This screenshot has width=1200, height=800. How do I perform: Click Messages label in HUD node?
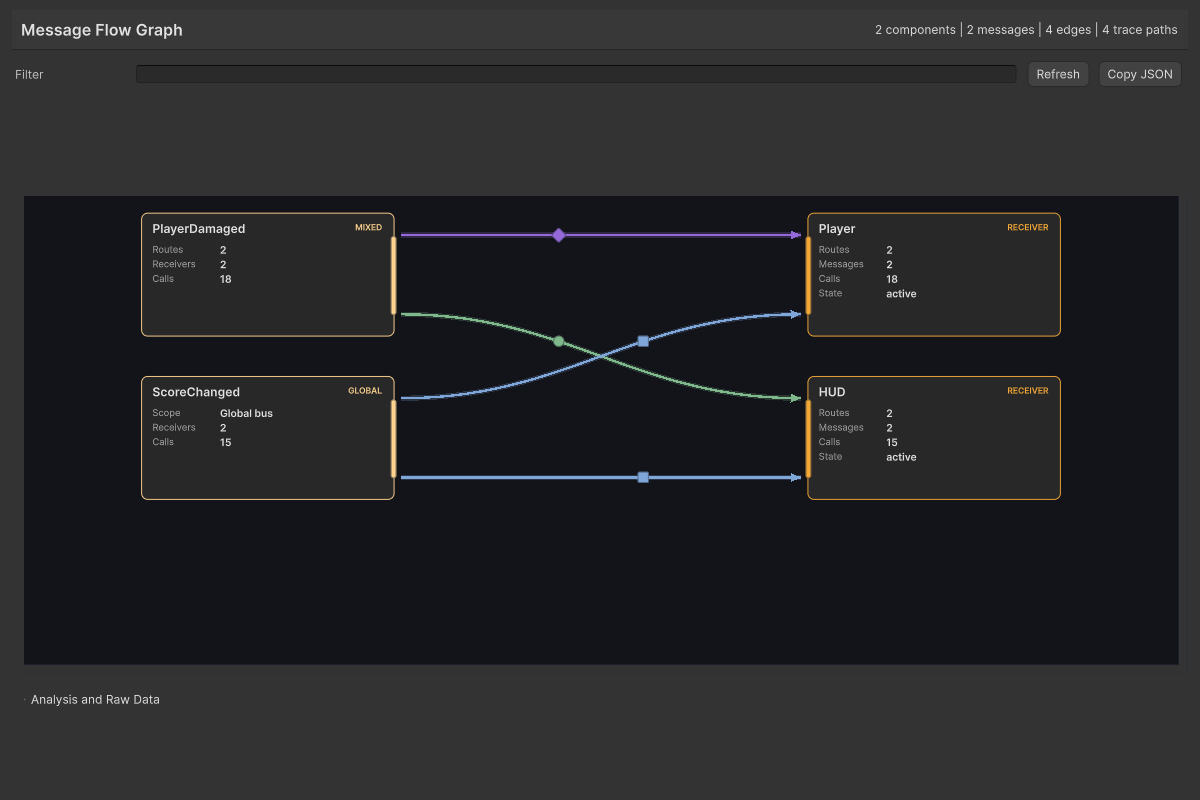tap(841, 428)
